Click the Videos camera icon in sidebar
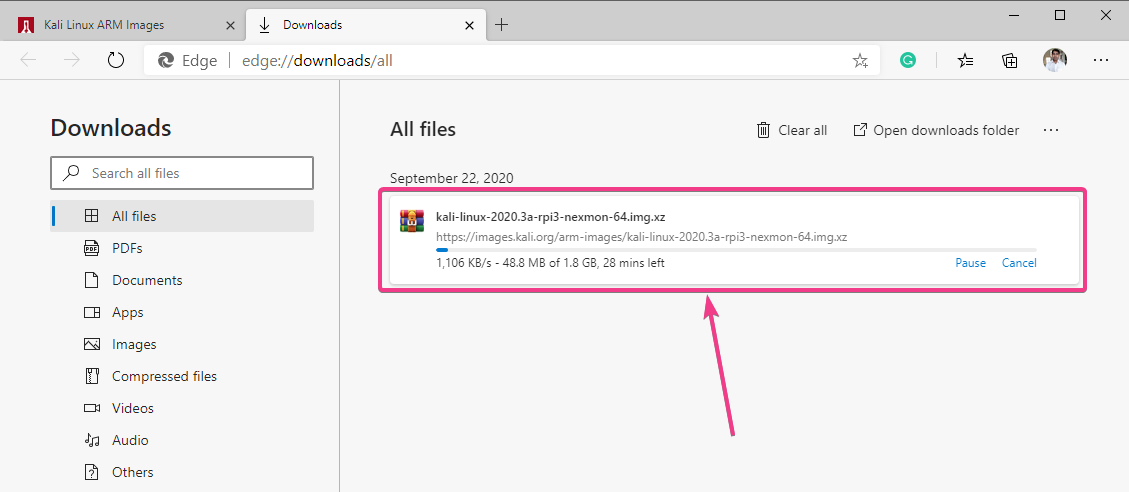Screen dimensions: 1129x492 (91, 408)
